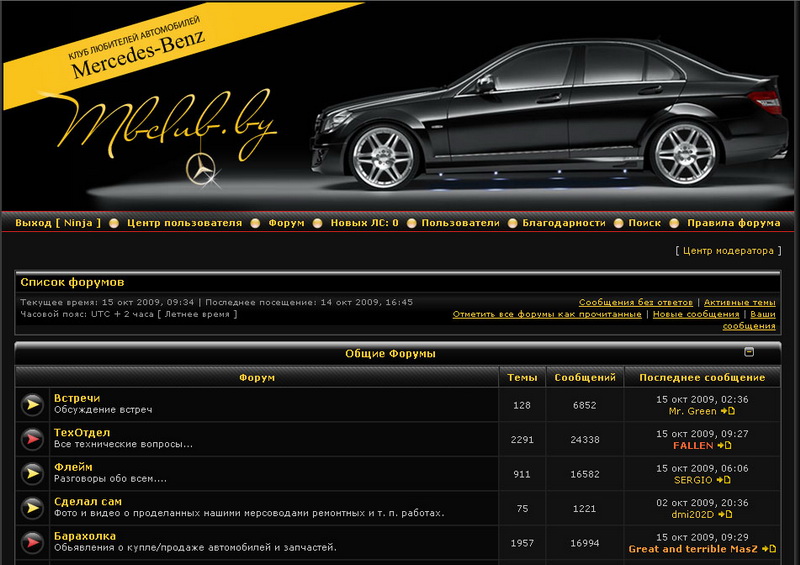
Task: Open the ТехОтдел forum
Action: pyautogui.click(x=82, y=432)
